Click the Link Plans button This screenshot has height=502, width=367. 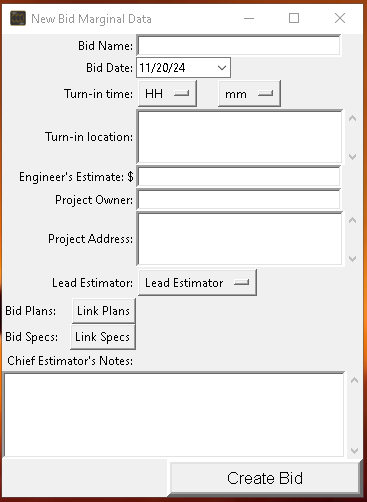coord(104,311)
